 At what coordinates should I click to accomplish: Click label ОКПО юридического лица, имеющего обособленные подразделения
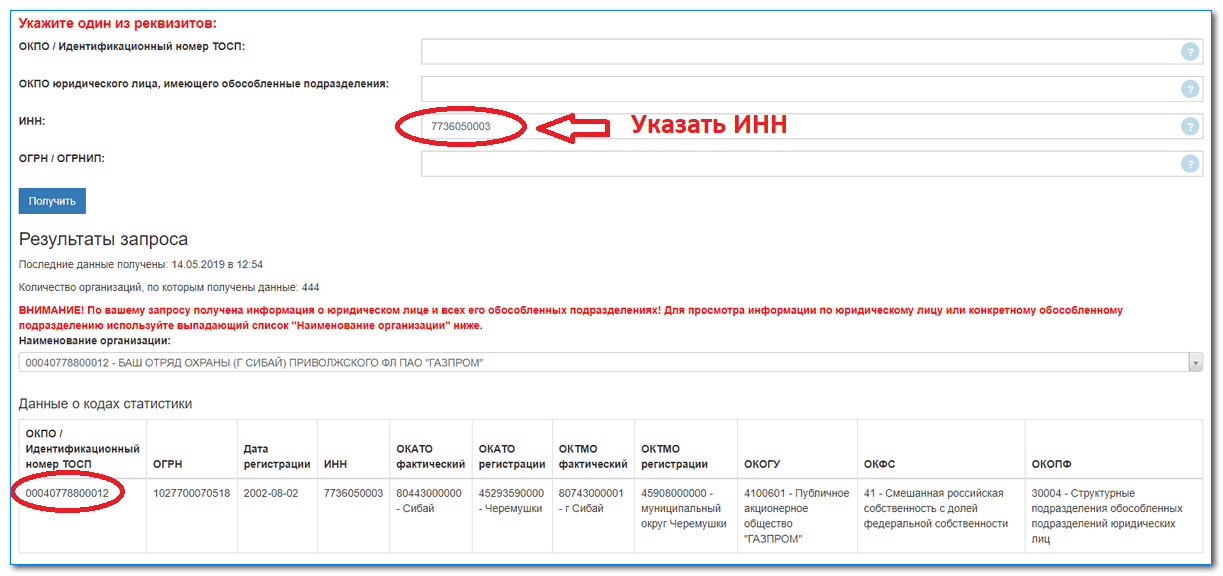pos(204,83)
